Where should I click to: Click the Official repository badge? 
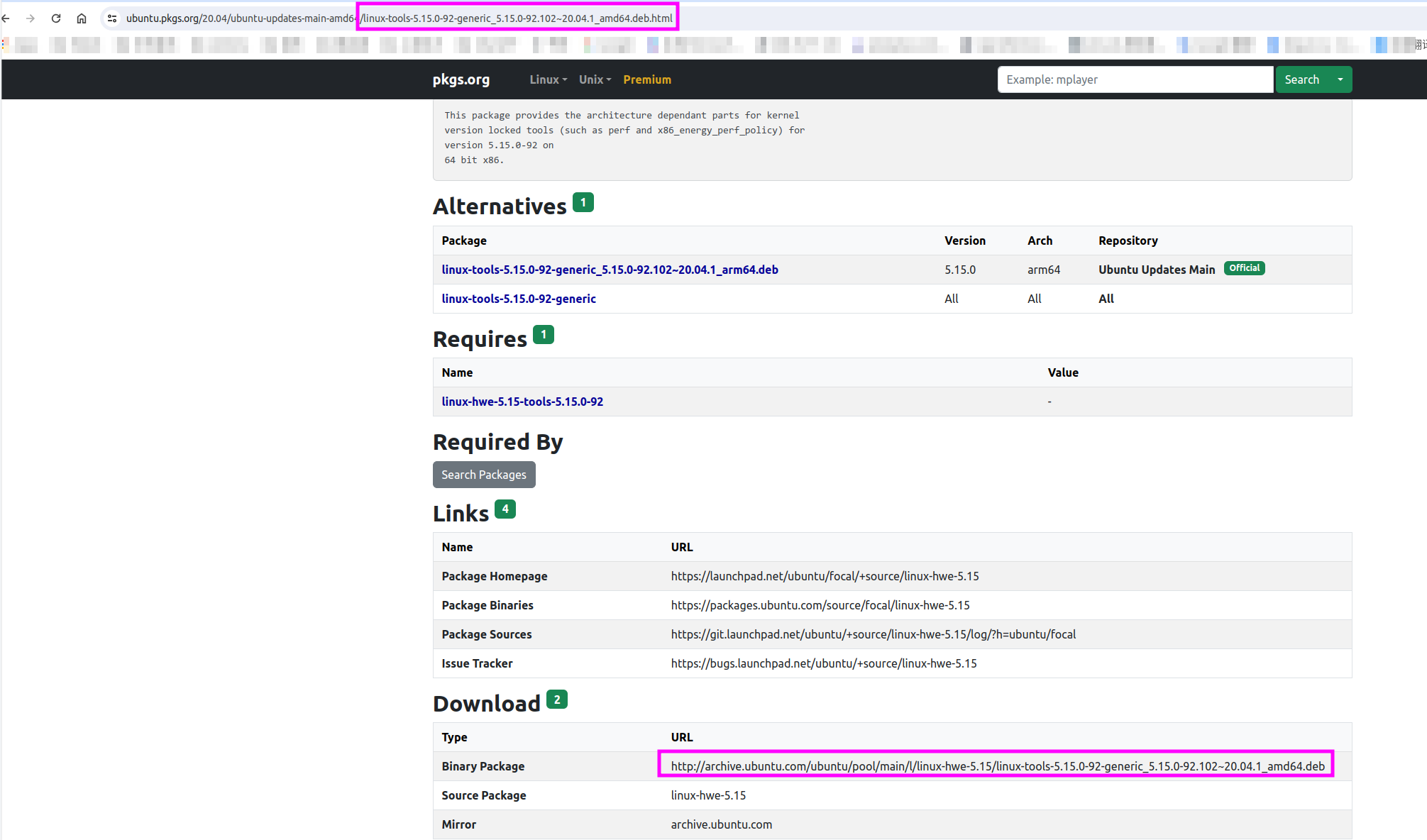click(1245, 268)
